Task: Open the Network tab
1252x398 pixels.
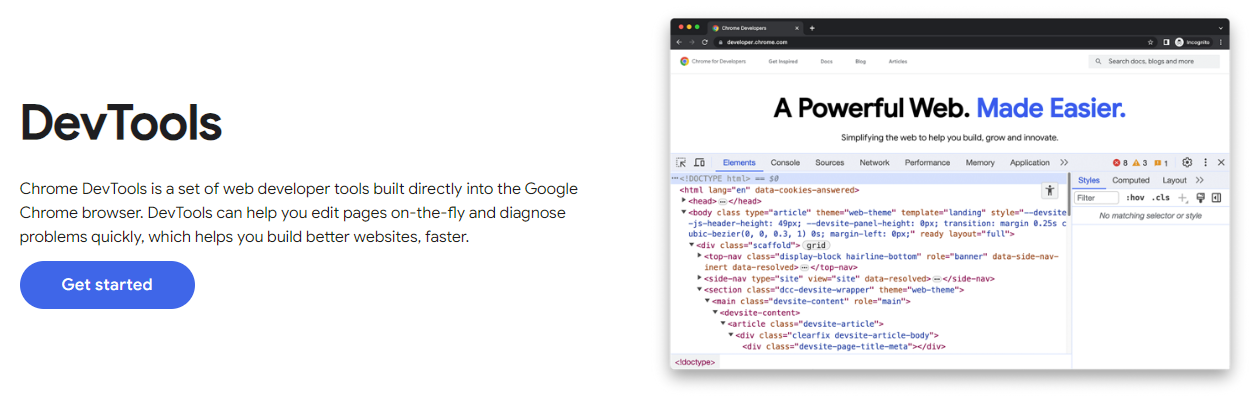Action: (x=874, y=162)
